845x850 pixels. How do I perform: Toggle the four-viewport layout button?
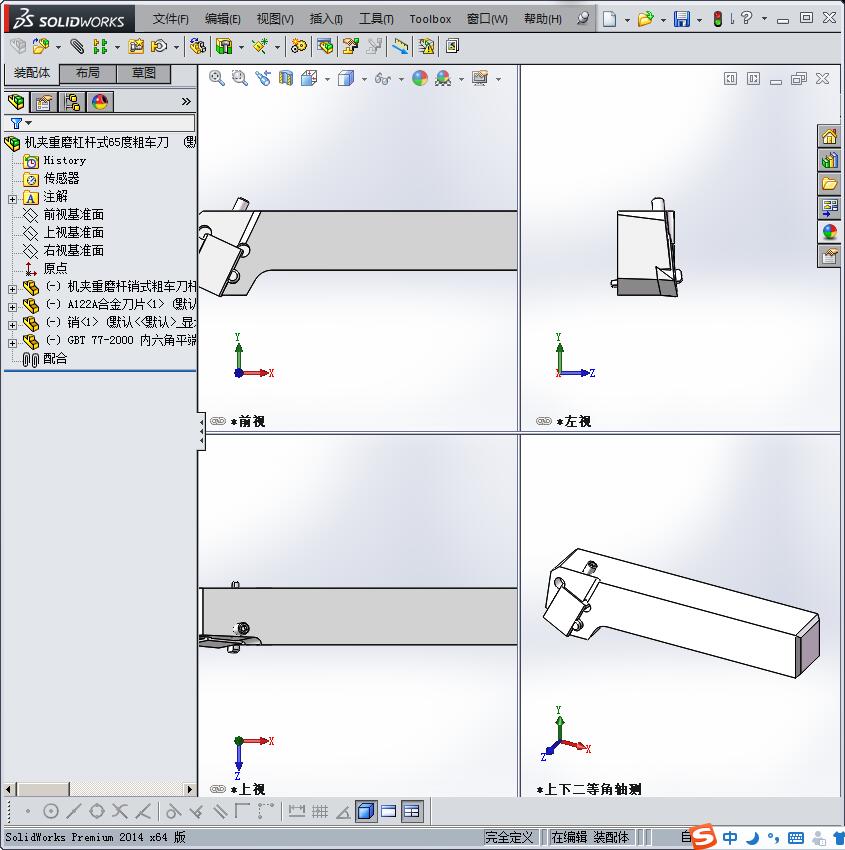[412, 812]
